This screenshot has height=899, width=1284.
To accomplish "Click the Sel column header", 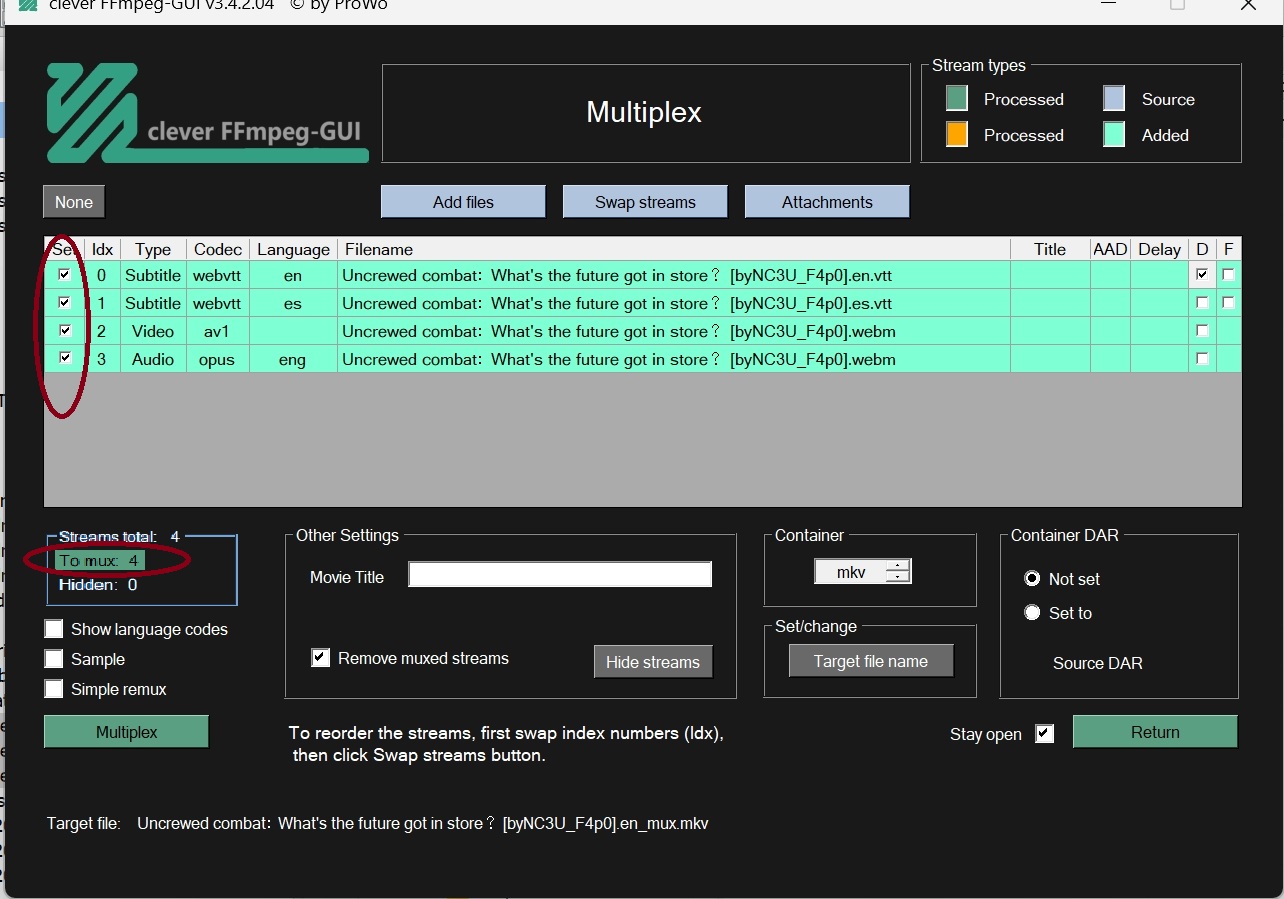I will pyautogui.click(x=64, y=249).
